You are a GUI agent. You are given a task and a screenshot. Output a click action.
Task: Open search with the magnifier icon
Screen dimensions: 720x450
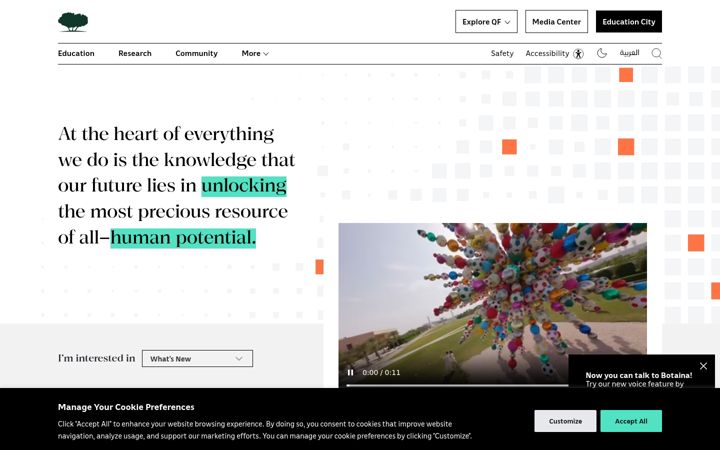[x=657, y=53]
